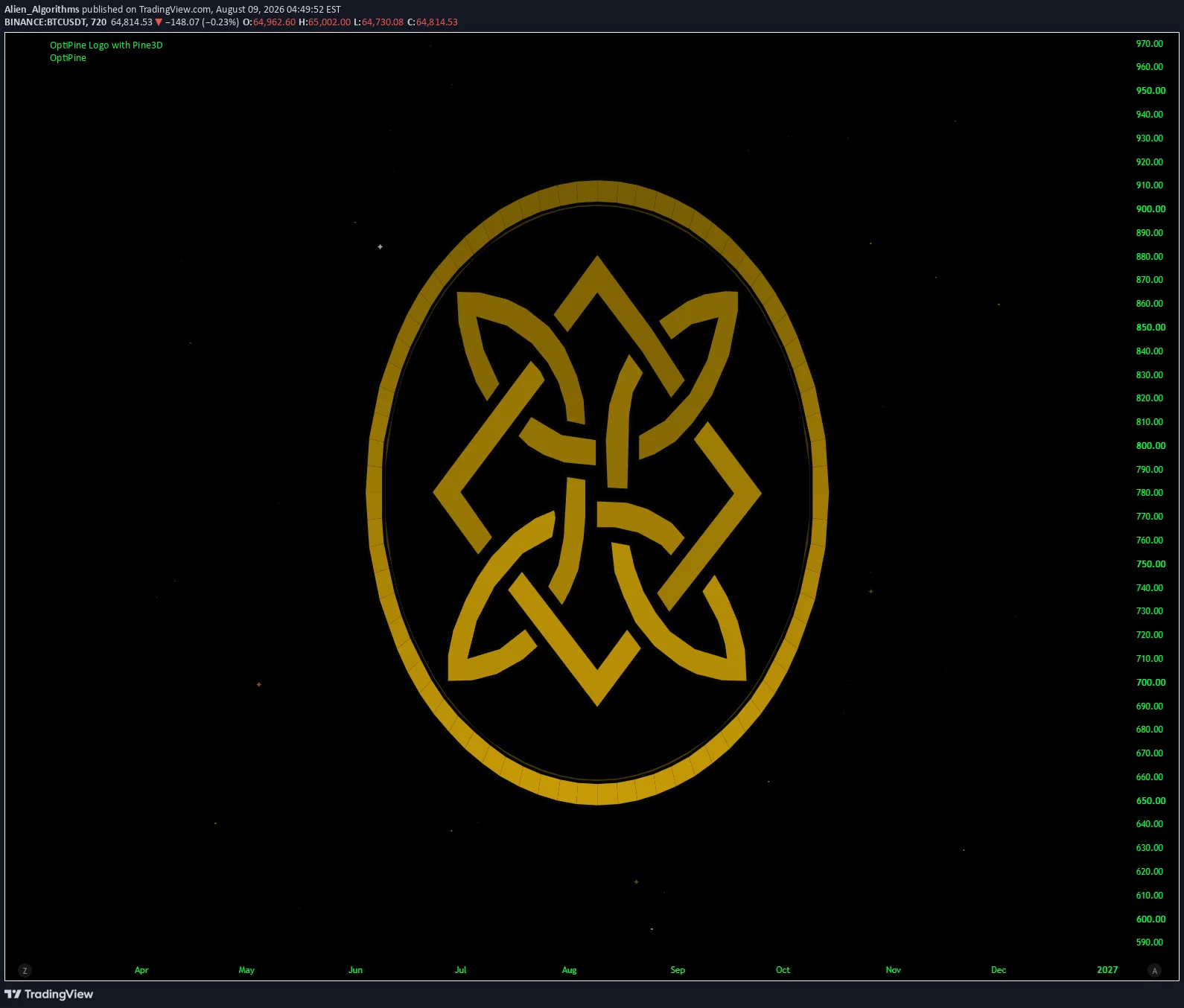The height and width of the screenshot is (1008, 1184).
Task: Open the Alien_Algorithms author name
Action: tap(42, 10)
